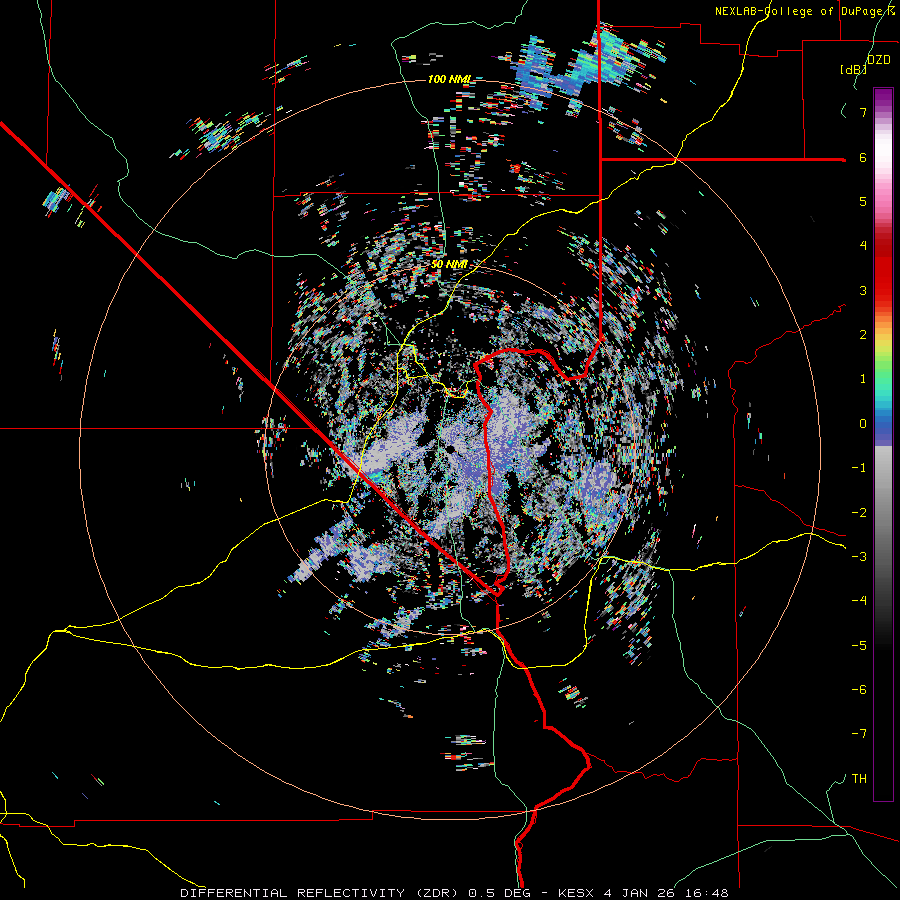The image size is (900, 900).
Task: Click the 7 value on the color scale
Action: [863, 112]
